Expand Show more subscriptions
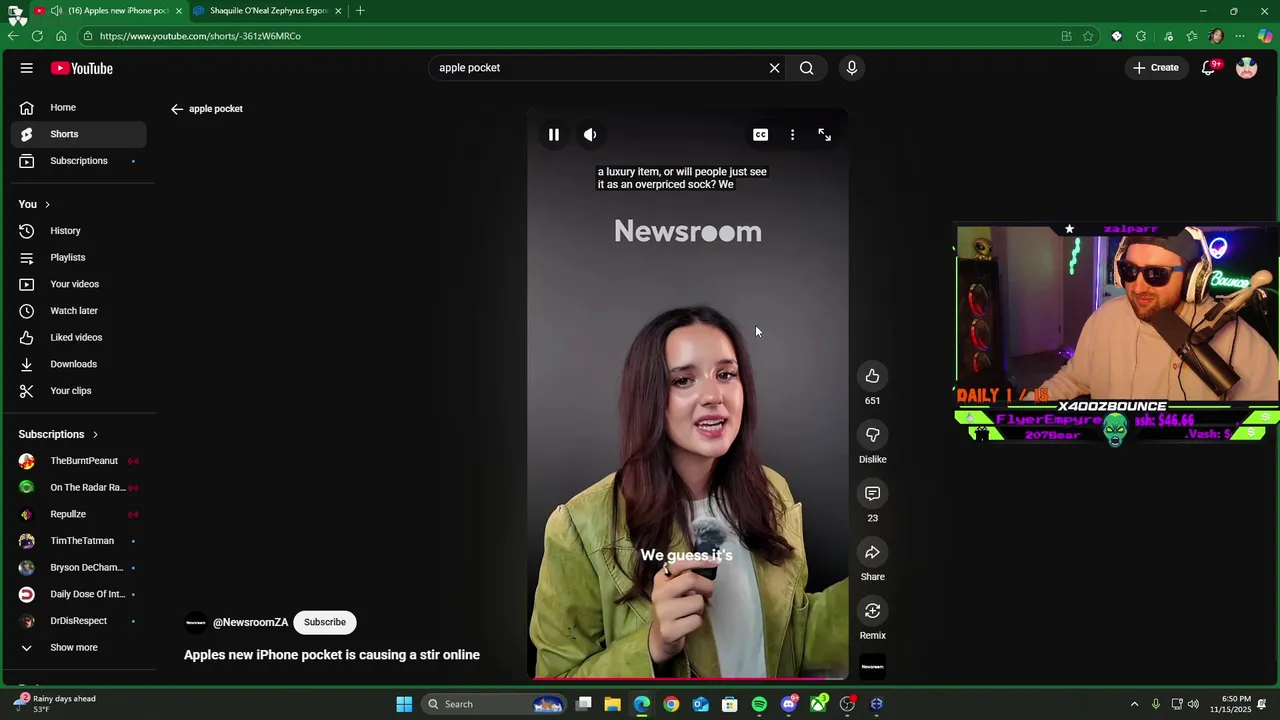The image size is (1280, 720). 78,648
